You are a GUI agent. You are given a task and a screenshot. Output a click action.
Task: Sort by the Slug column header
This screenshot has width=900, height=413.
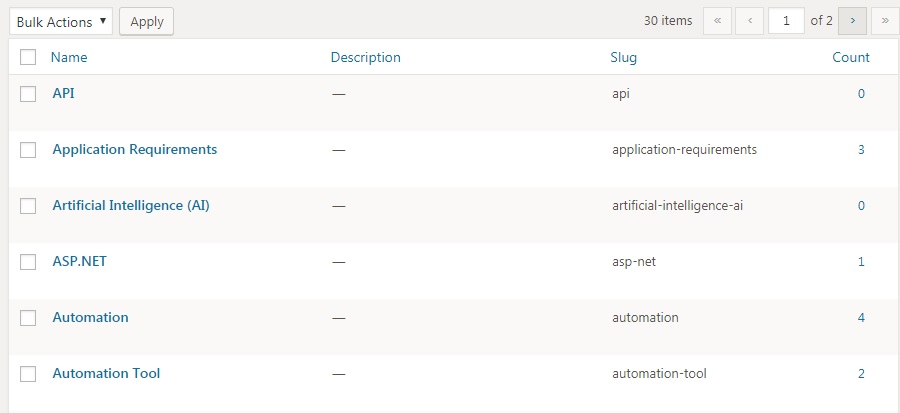pos(623,58)
